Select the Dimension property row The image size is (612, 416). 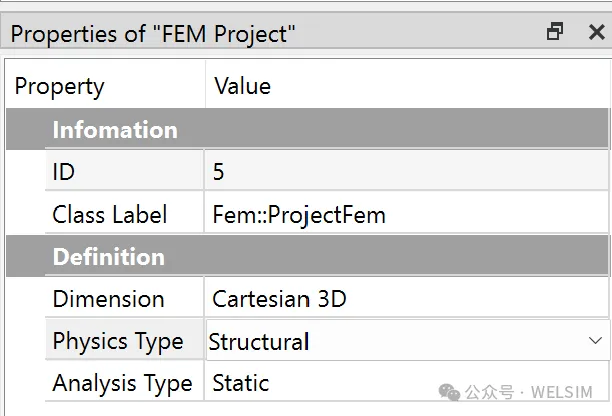(x=327, y=299)
